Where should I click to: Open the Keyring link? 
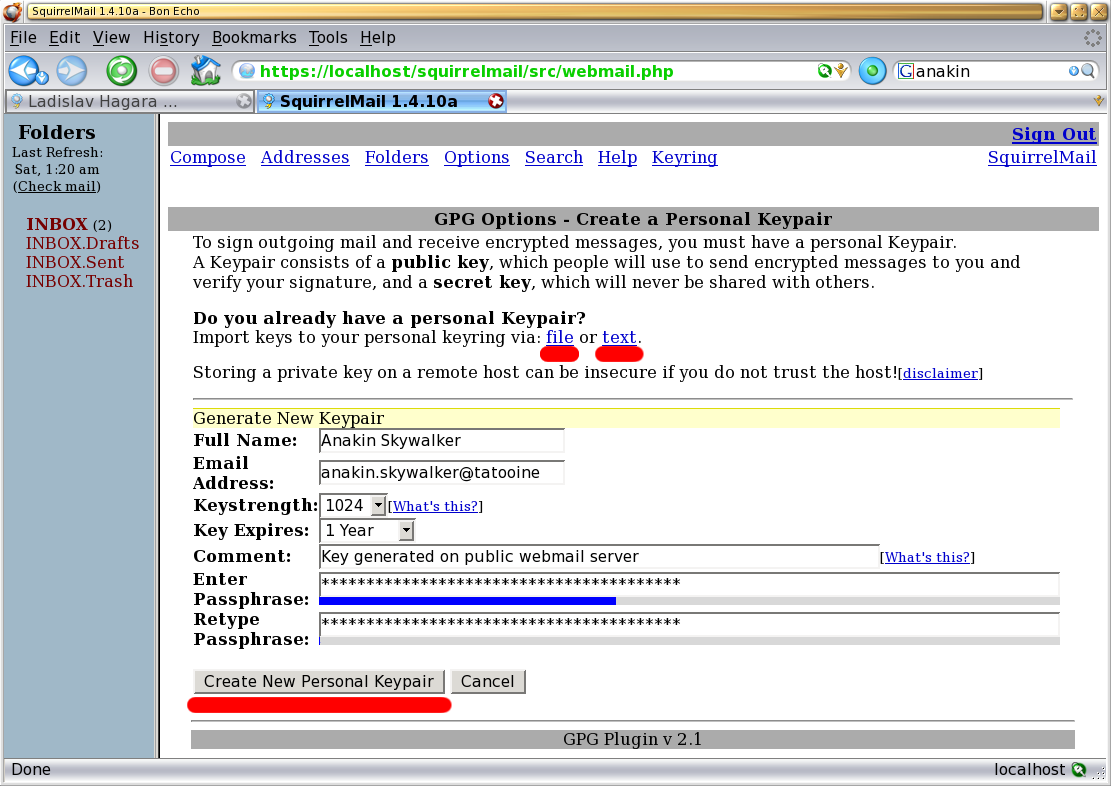pyautogui.click(x=684, y=157)
